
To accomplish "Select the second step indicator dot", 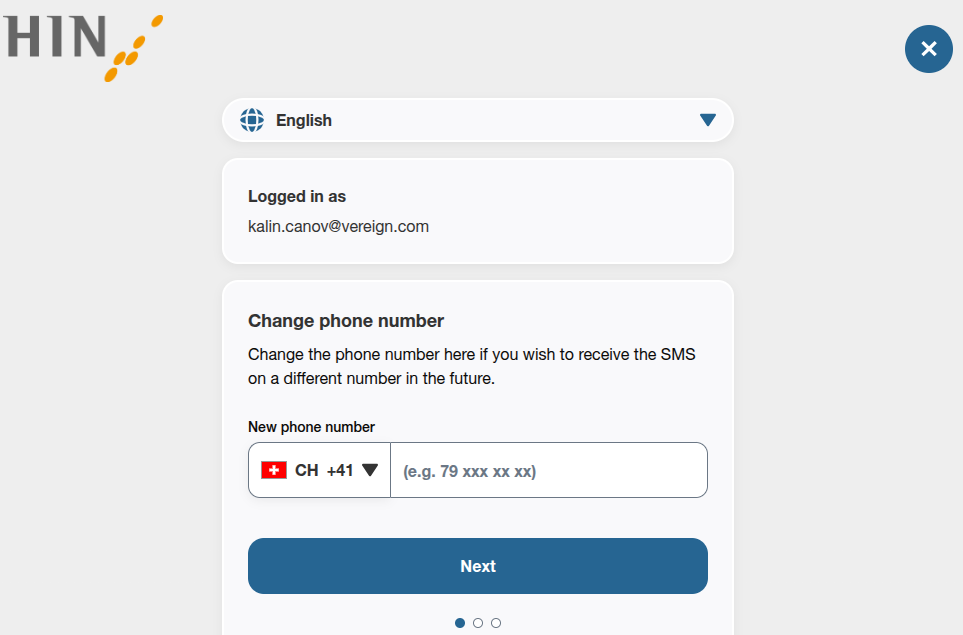I will (478, 623).
